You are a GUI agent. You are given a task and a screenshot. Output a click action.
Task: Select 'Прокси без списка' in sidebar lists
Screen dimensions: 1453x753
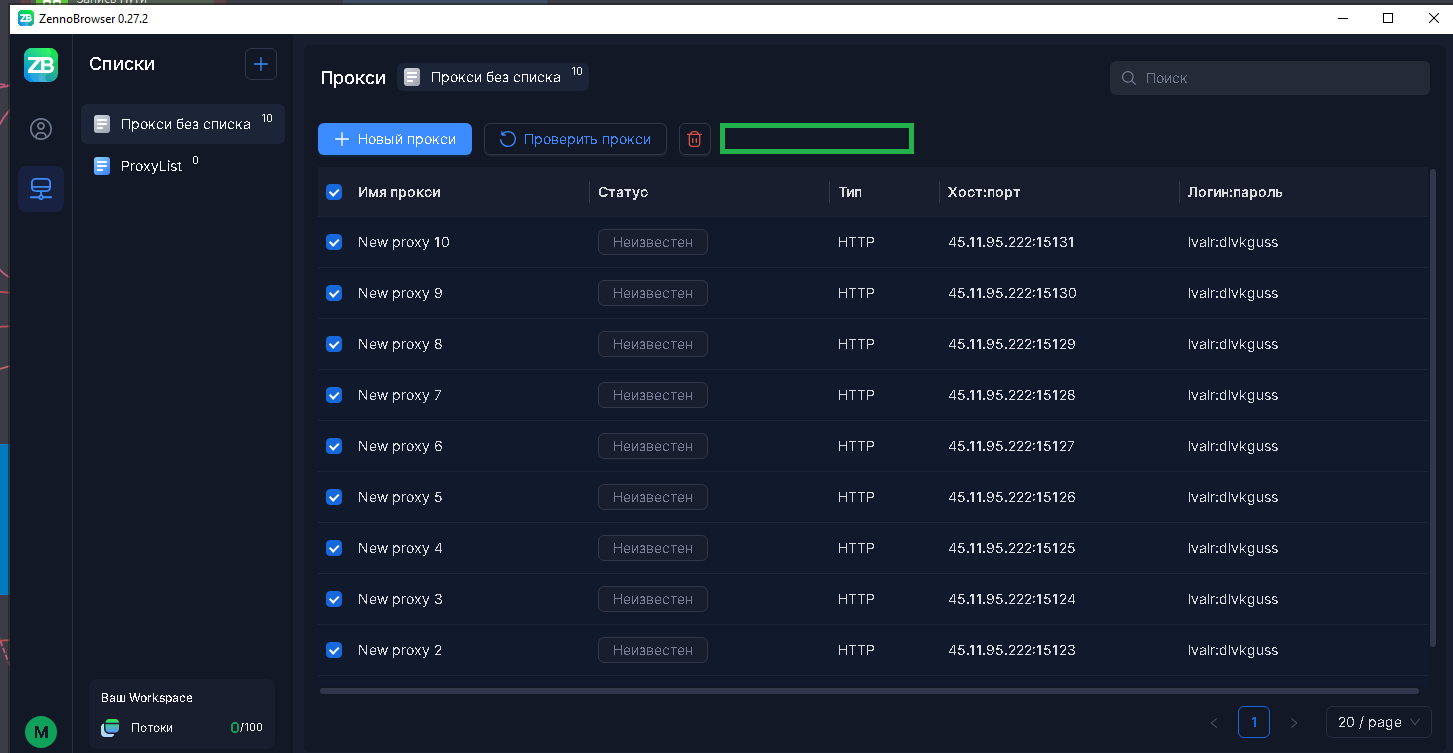[x=184, y=124]
